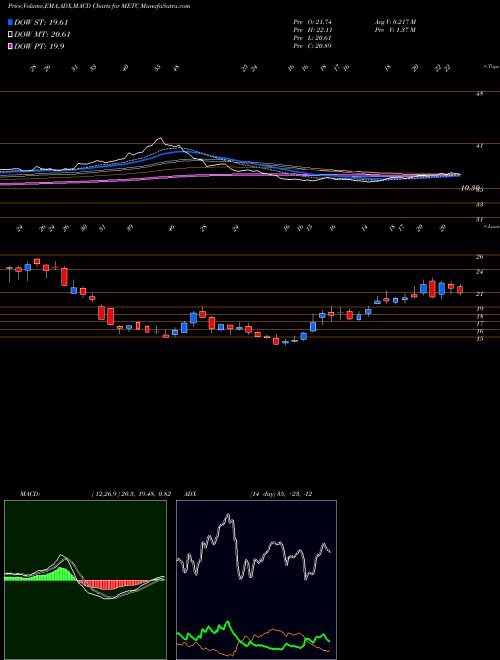Click the MACD parameters '(12,26,9) 20.3, 19.48, 0.82'
Viewport: 500px width, 660px height.
pyautogui.click(x=131, y=494)
